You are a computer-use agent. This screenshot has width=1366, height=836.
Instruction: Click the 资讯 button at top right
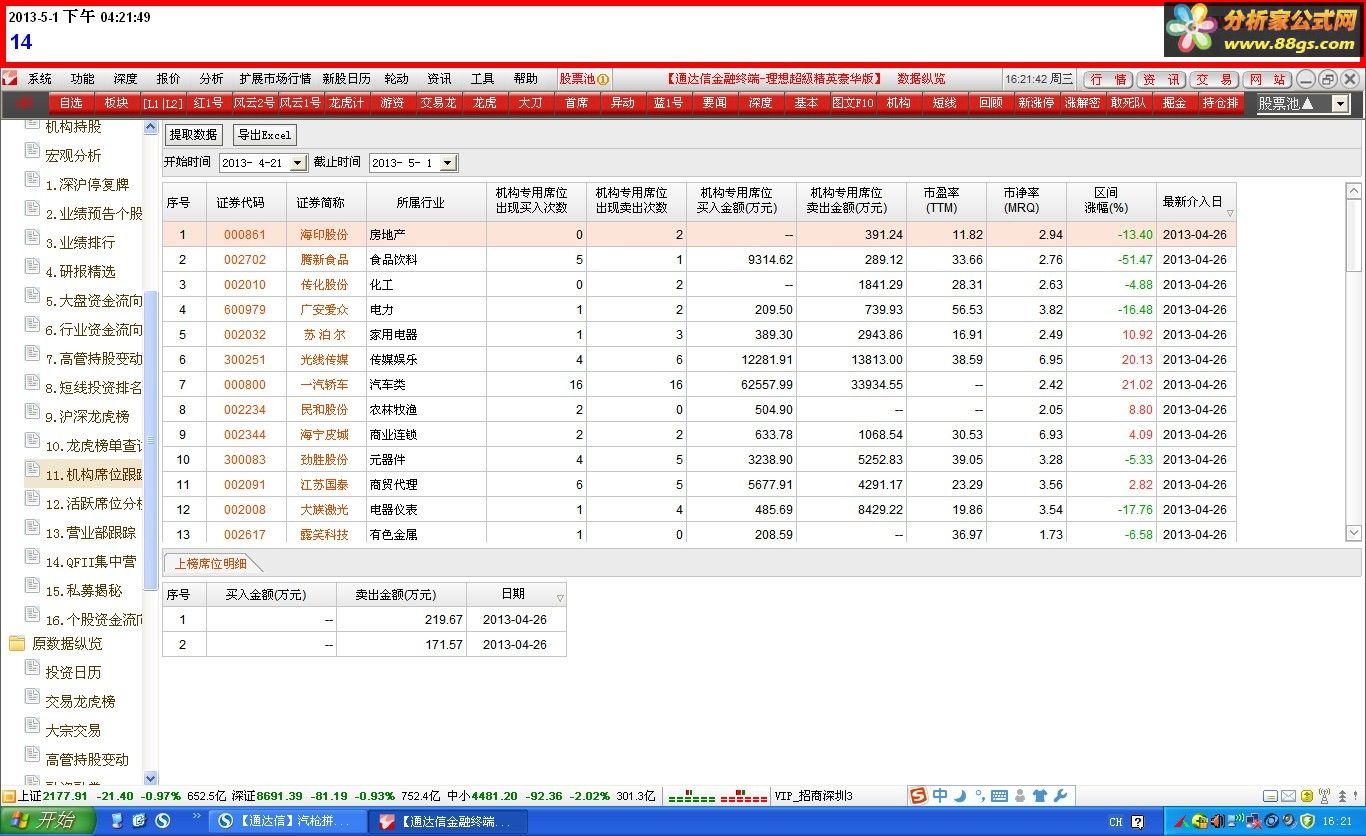[1161, 79]
